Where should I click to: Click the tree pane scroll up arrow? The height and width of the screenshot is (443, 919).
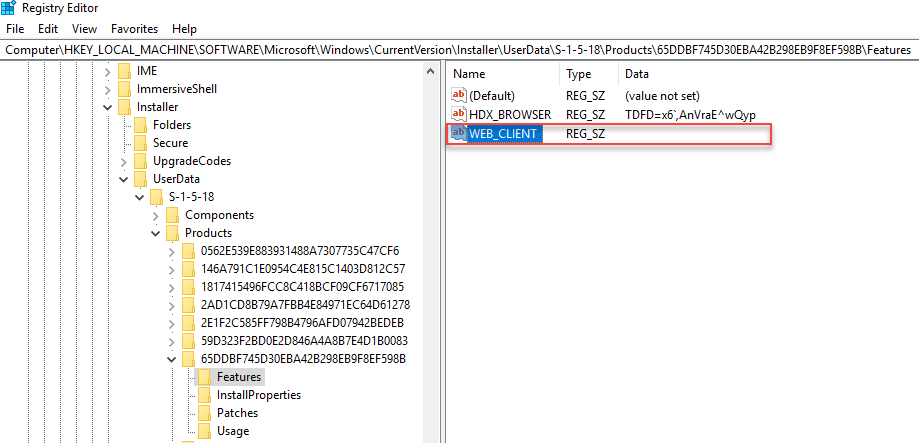[x=430, y=71]
